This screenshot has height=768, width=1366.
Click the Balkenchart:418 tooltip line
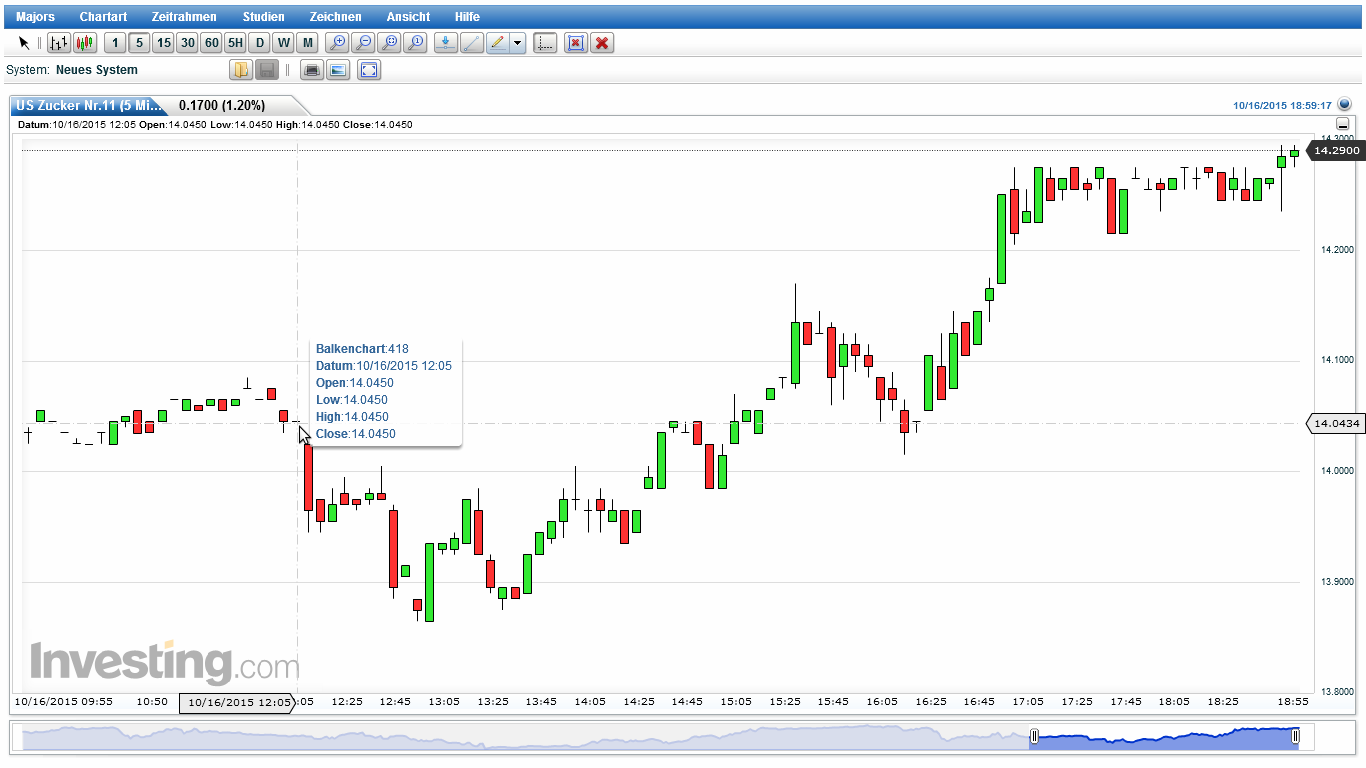tap(362, 349)
